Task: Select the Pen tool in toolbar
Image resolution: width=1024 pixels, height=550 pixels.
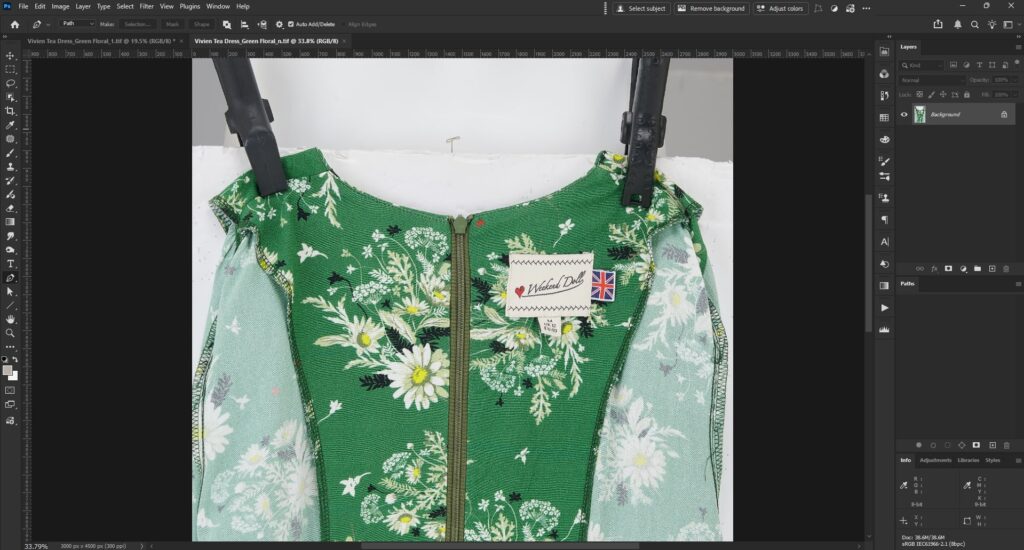Action: [10, 278]
